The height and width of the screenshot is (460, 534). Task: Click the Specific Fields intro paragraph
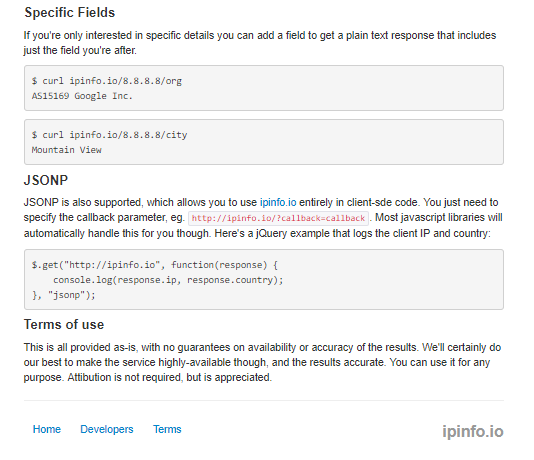pos(260,43)
